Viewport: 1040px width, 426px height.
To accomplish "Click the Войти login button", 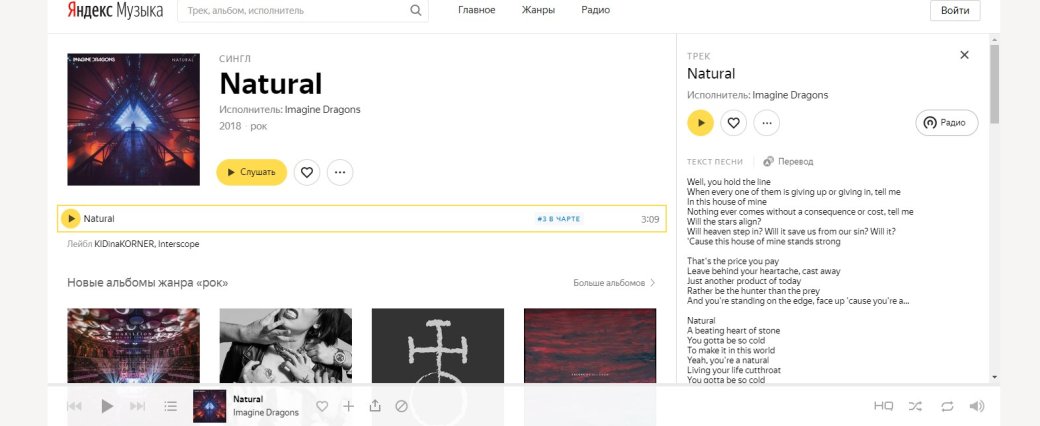I will [x=955, y=10].
